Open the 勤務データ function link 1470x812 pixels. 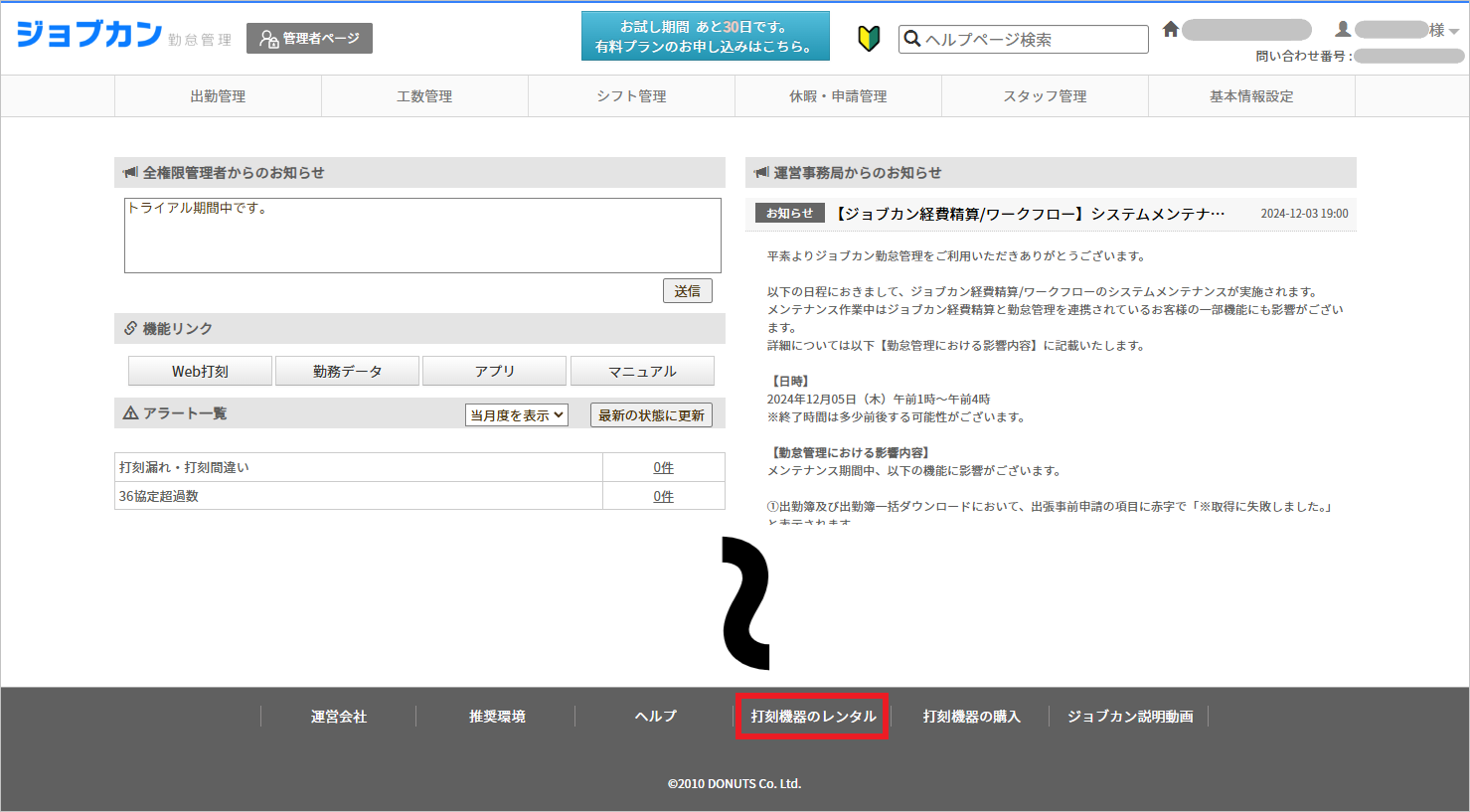click(347, 371)
